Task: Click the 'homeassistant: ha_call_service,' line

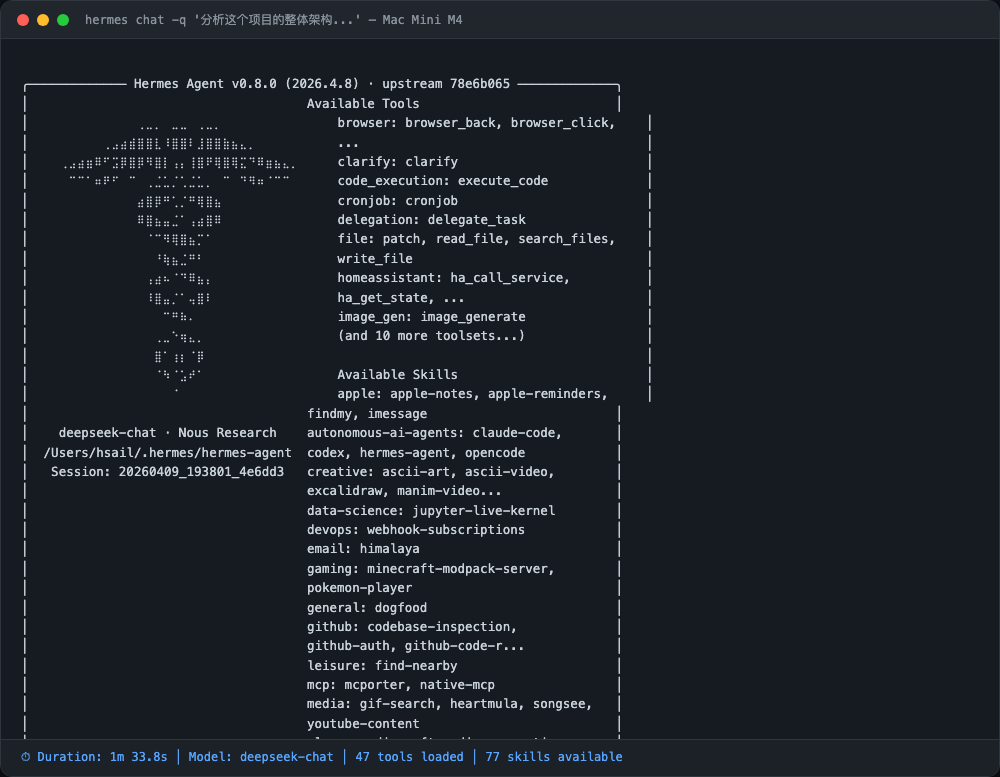Action: 453,278
